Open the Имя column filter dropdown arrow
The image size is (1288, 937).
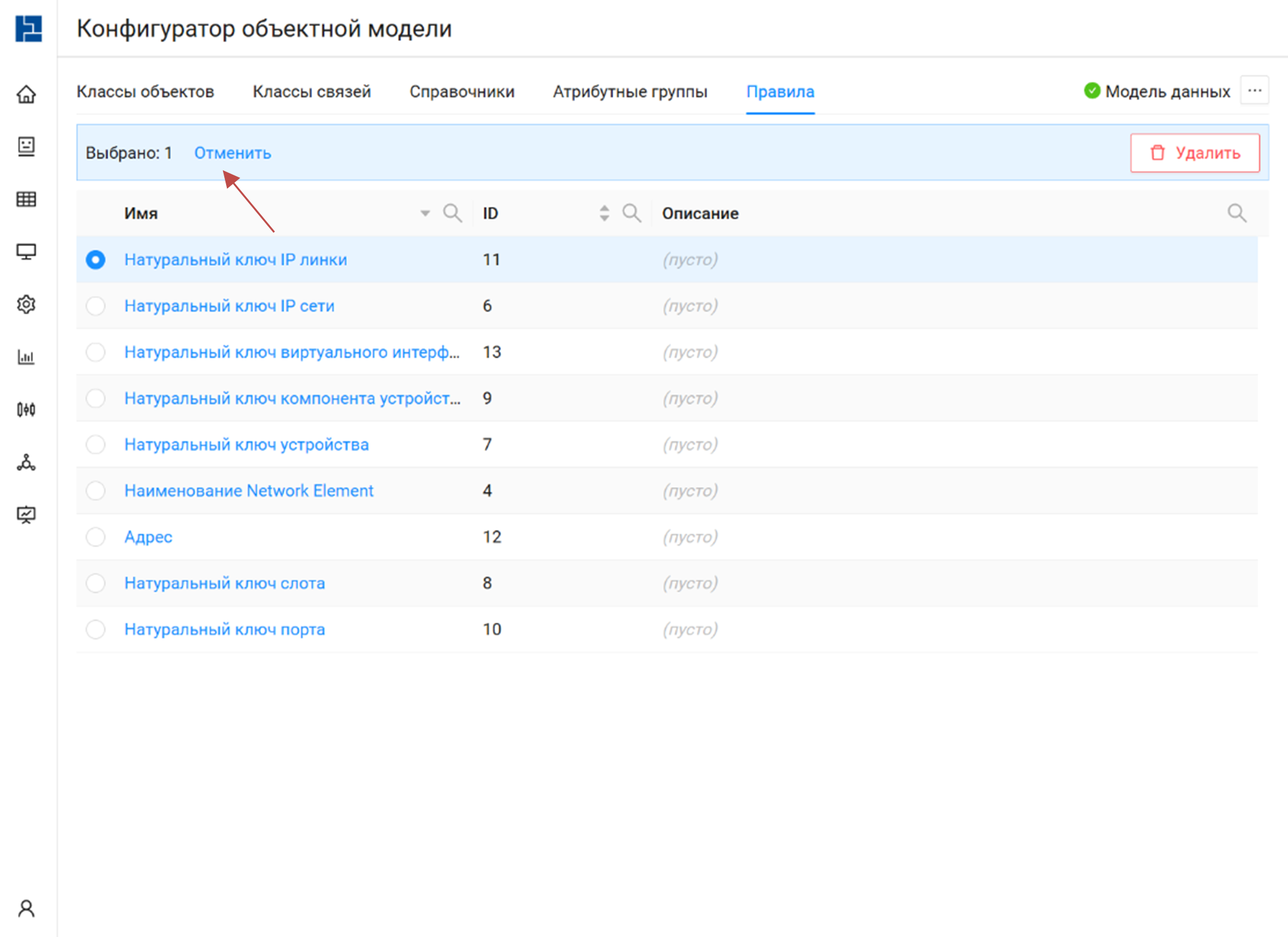point(425,213)
